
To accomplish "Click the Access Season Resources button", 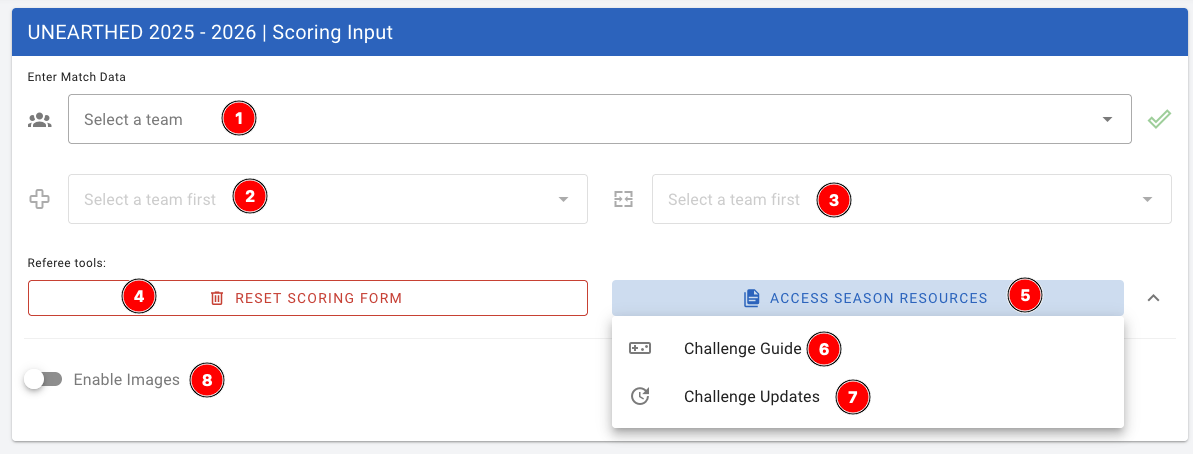I will [868, 298].
